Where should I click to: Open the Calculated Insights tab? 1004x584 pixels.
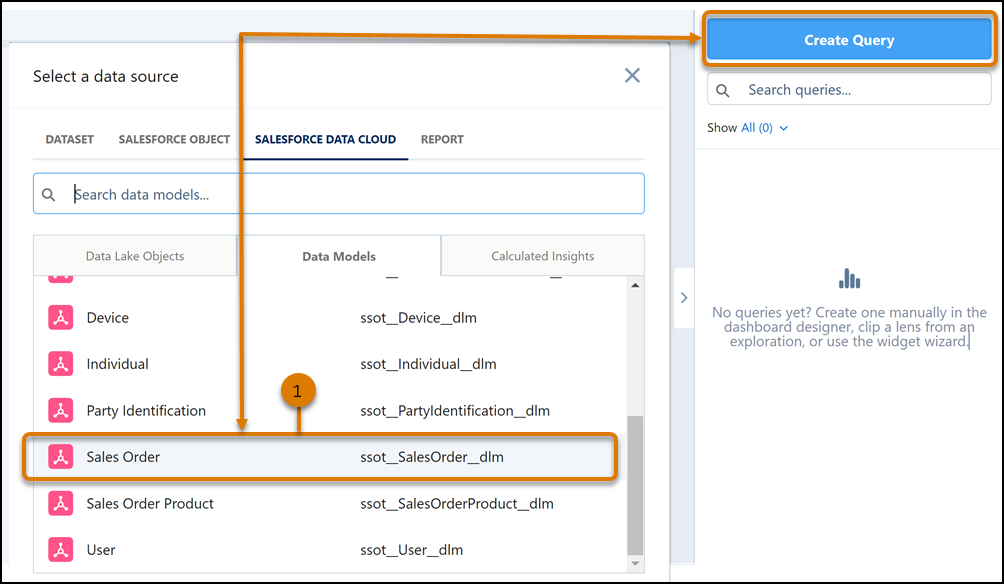point(542,256)
